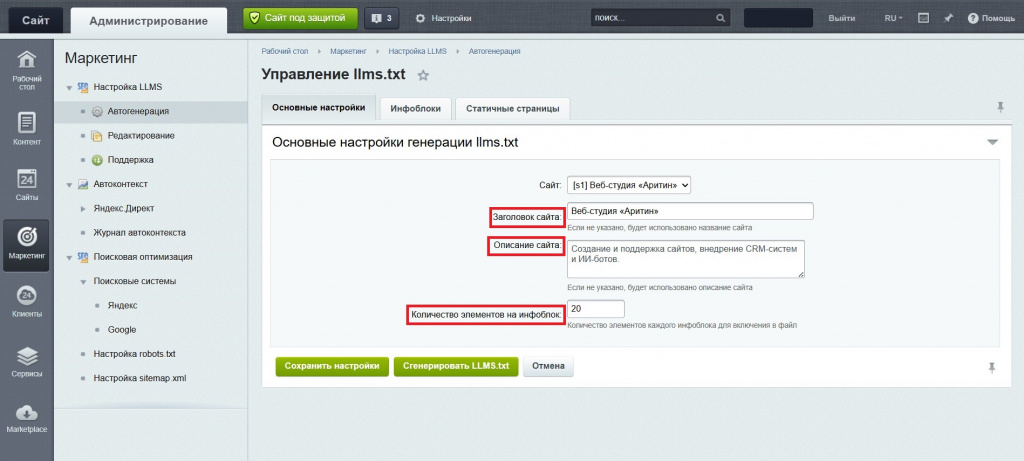Image resolution: width=1024 pixels, height=461 pixels.
Task: Open the Сервисы sidebar section
Action: tap(26, 362)
